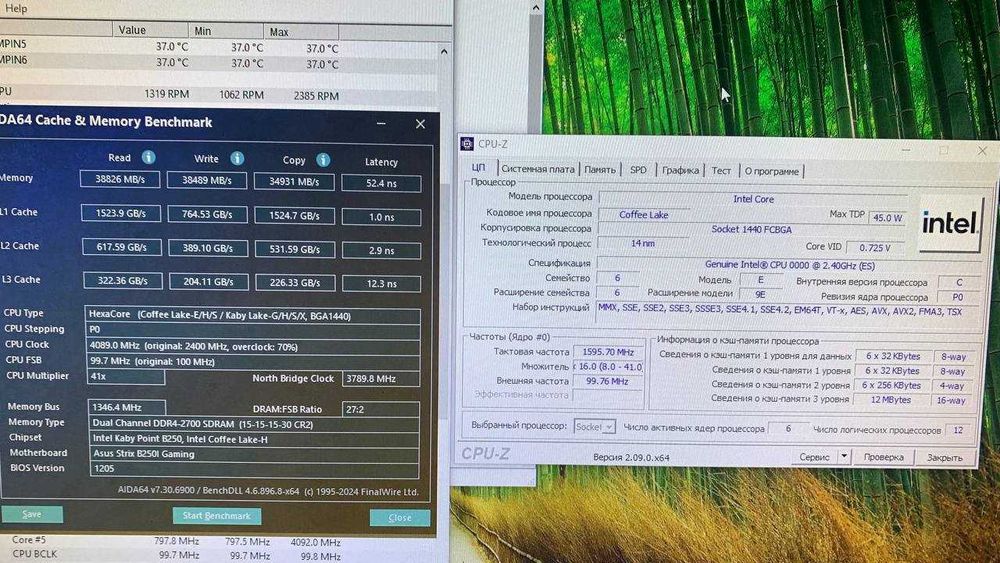
Task: Click the L3 Cache Read value 322.36 GB/s
Action: [x=122, y=281]
